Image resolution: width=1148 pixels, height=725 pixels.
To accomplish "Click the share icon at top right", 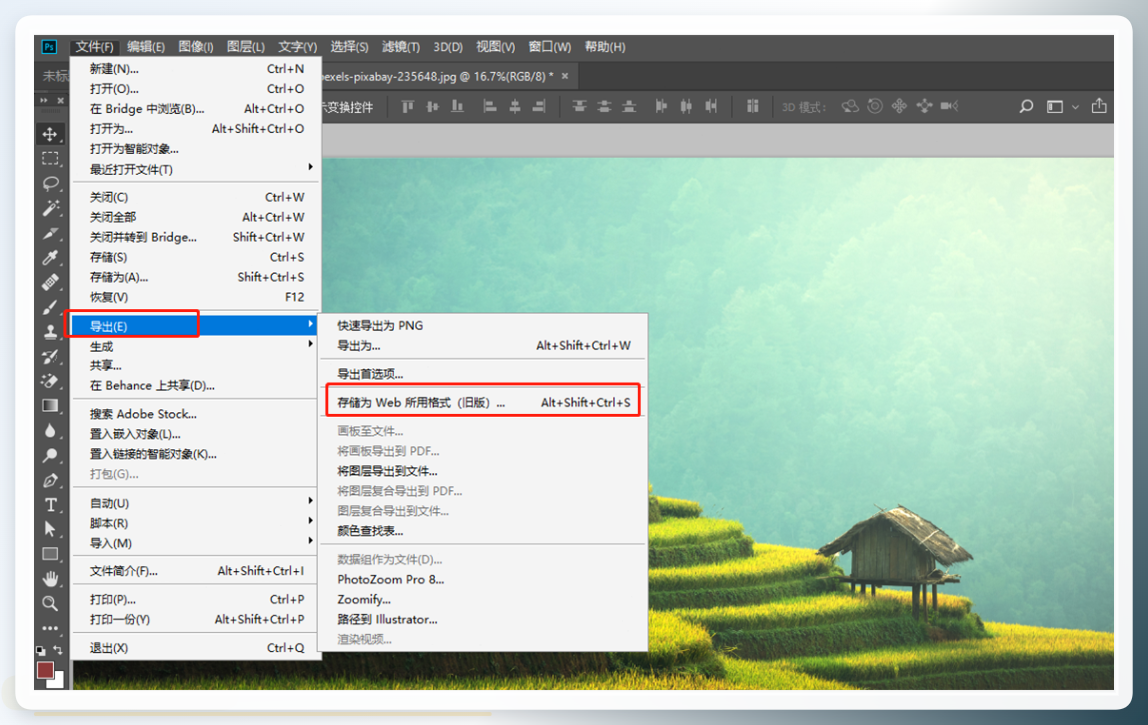I will tap(1099, 106).
